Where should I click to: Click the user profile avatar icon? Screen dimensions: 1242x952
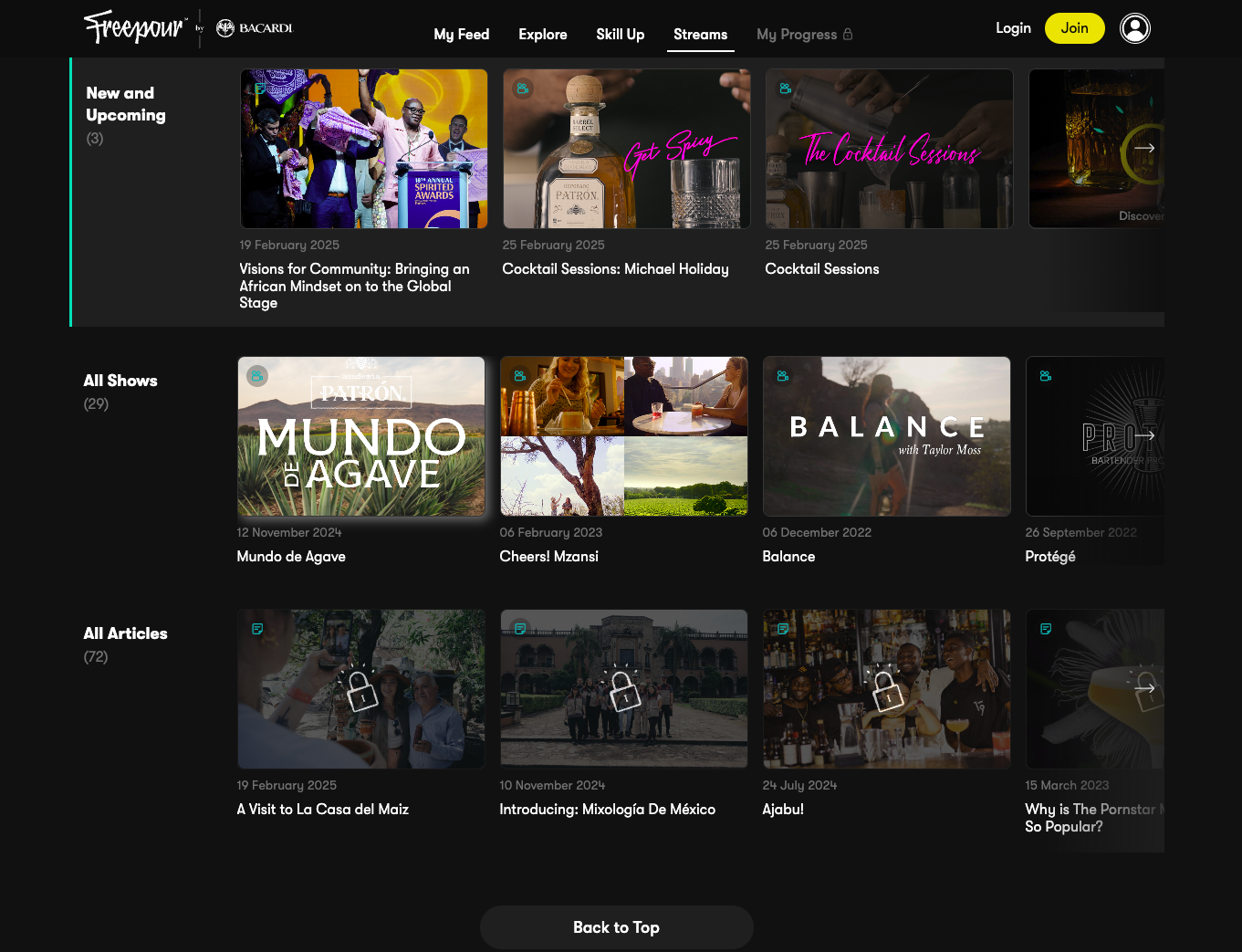point(1134,28)
